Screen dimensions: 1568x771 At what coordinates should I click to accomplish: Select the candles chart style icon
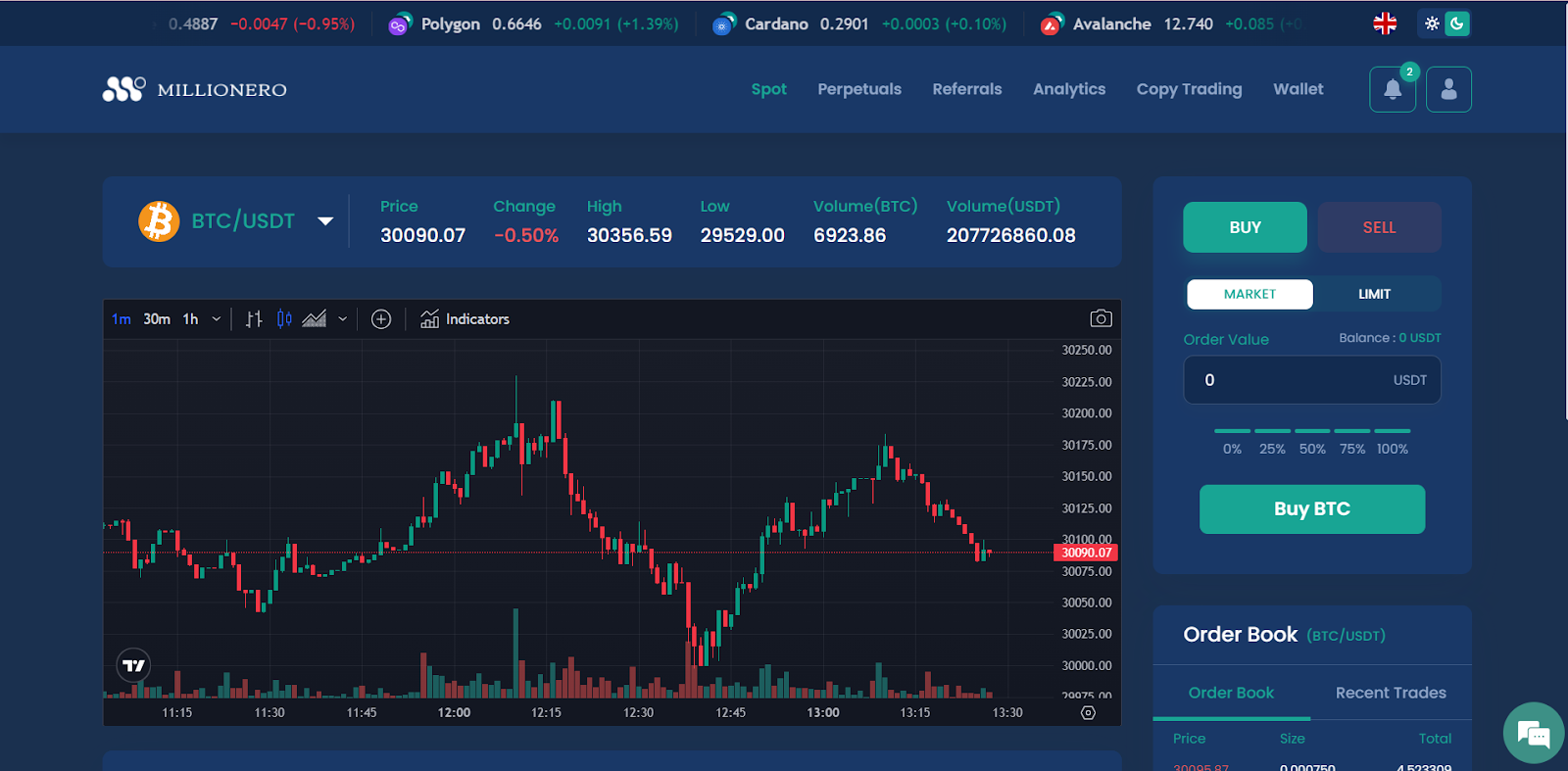click(x=284, y=319)
